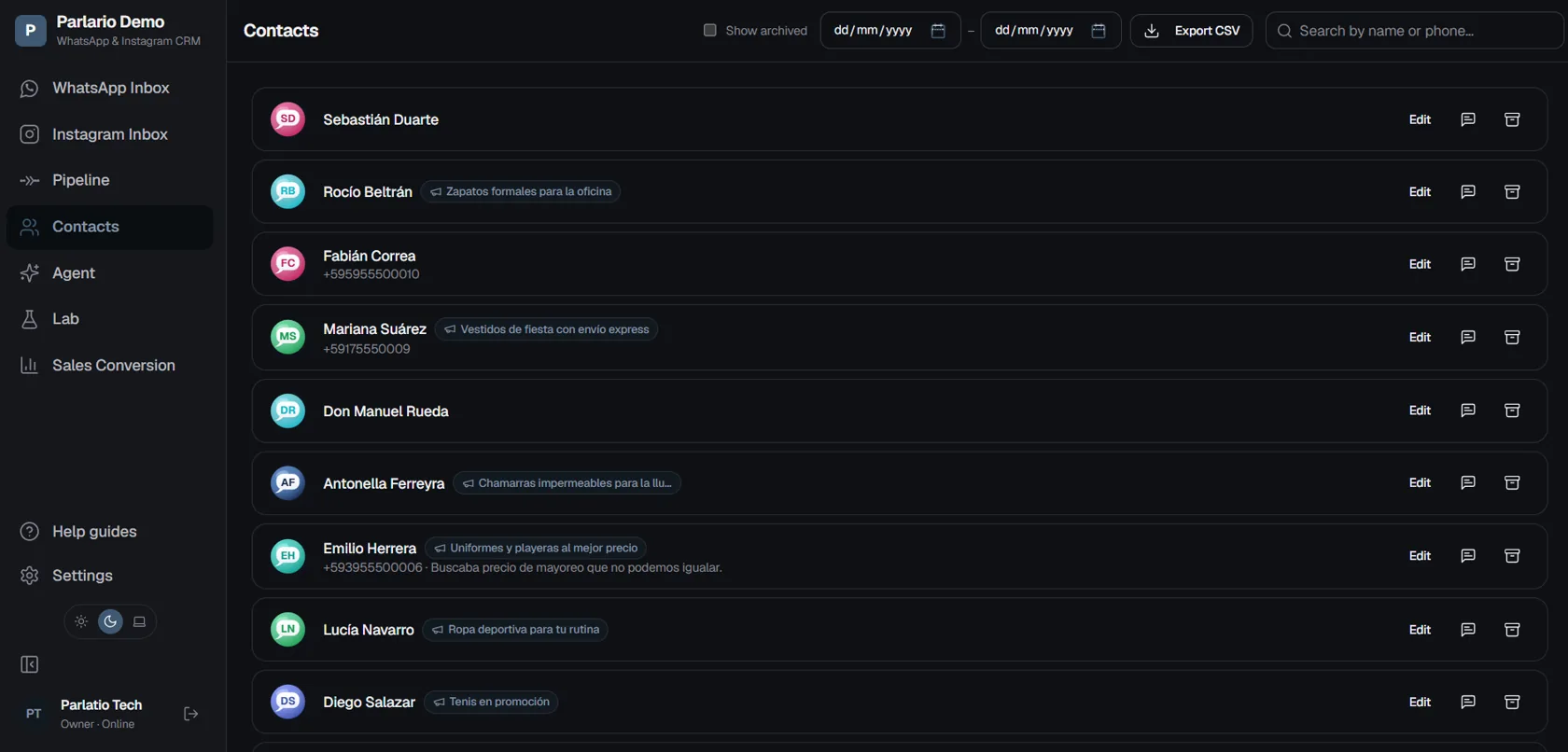Open the start date calendar picker
Viewport: 1568px width, 752px height.
(938, 31)
